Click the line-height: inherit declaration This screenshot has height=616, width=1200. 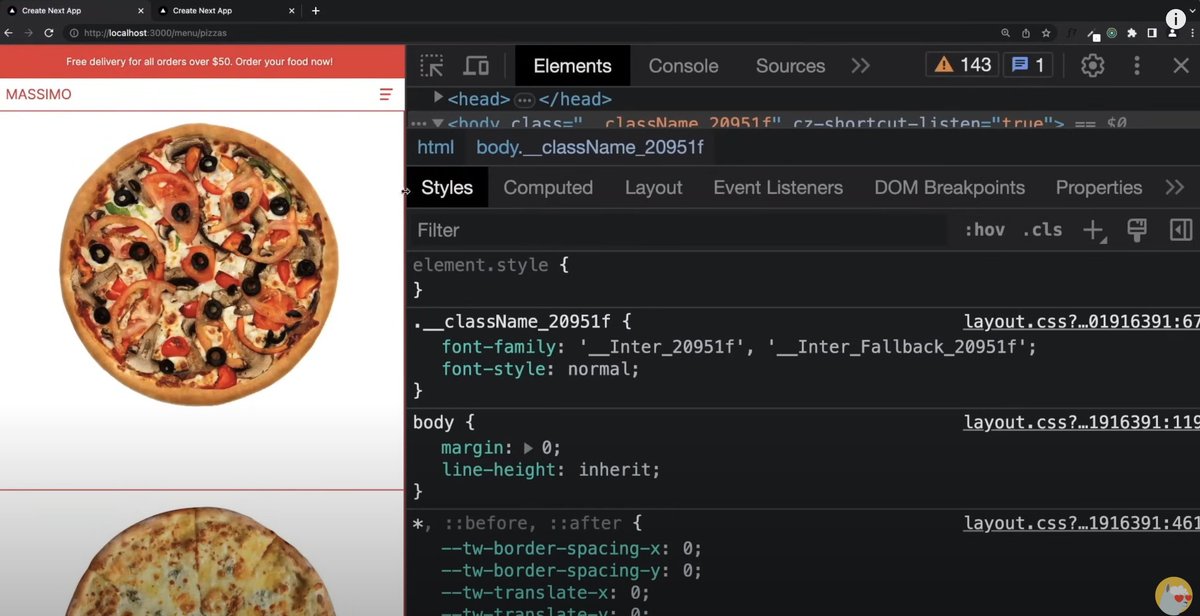(x=551, y=470)
